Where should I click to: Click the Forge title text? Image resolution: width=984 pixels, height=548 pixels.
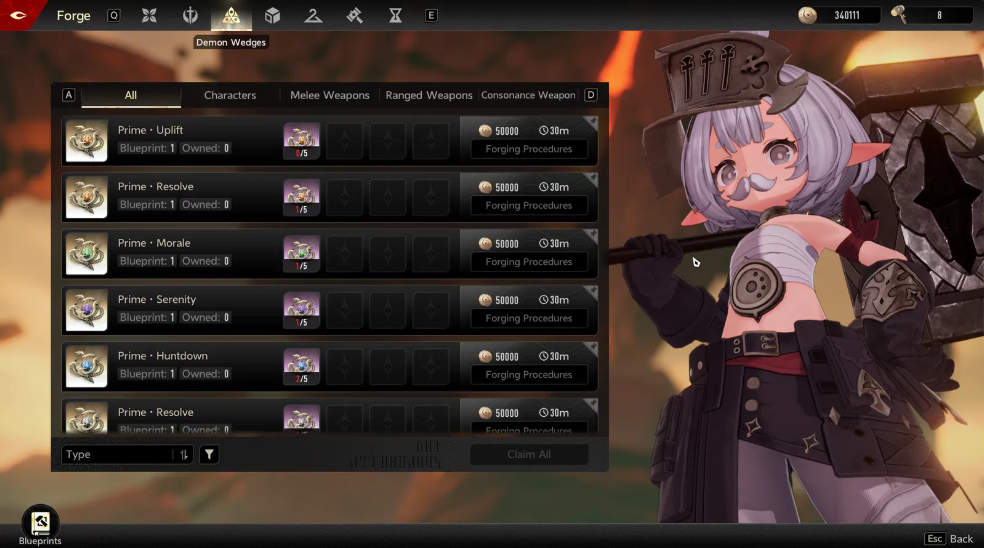point(73,16)
